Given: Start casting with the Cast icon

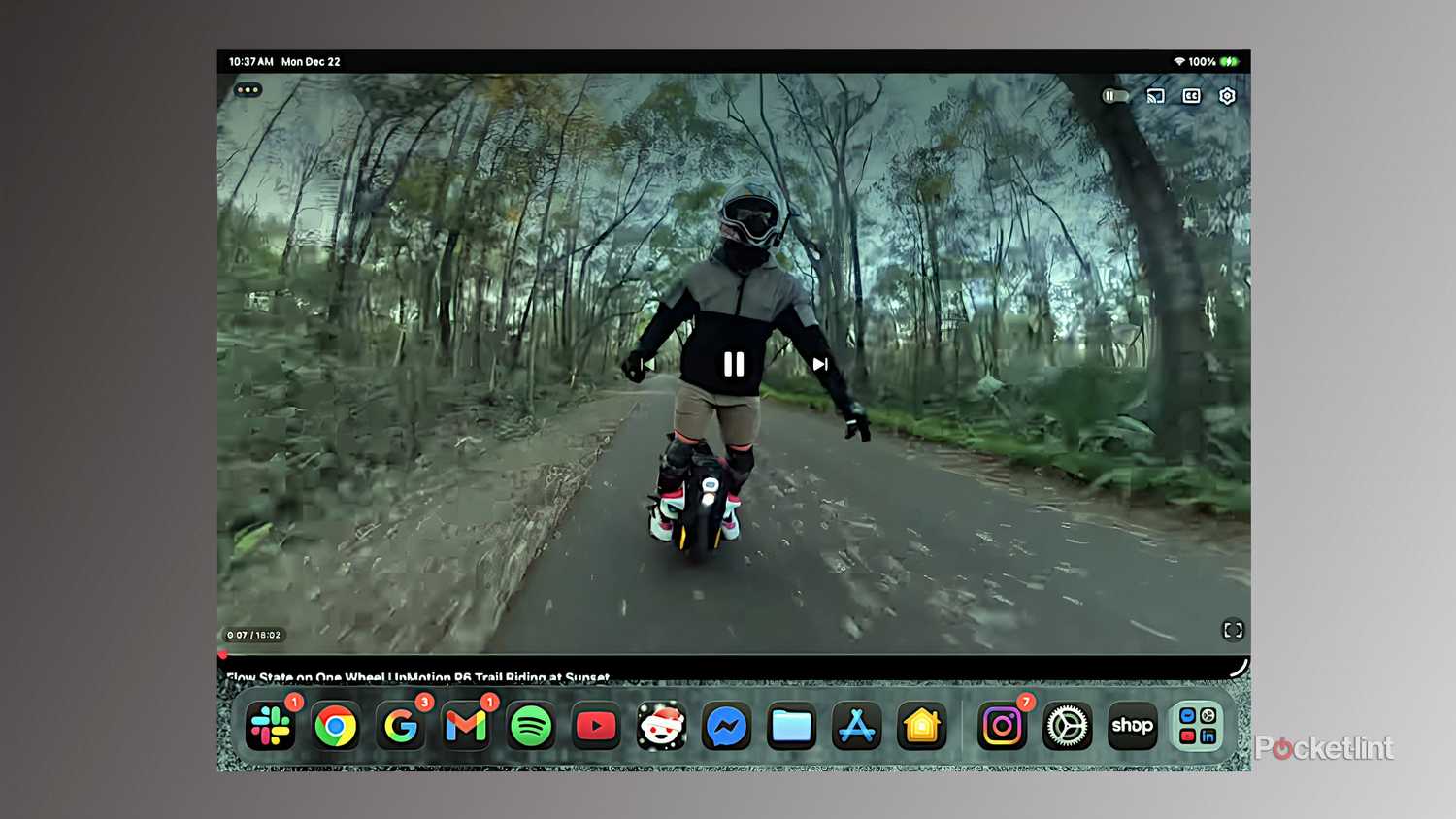Looking at the screenshot, I should pos(1154,96).
